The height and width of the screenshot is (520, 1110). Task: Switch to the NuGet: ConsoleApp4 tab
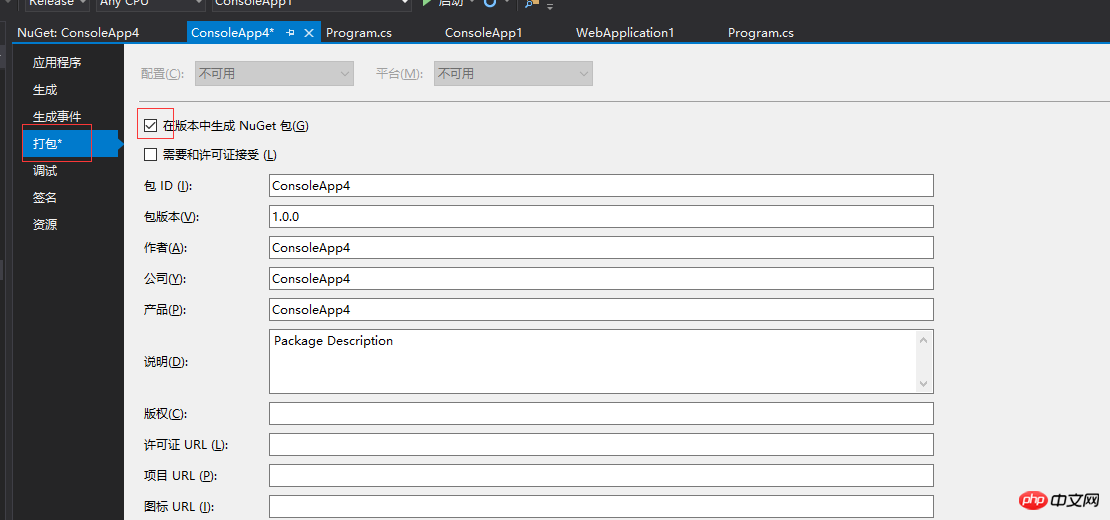[x=78, y=33]
